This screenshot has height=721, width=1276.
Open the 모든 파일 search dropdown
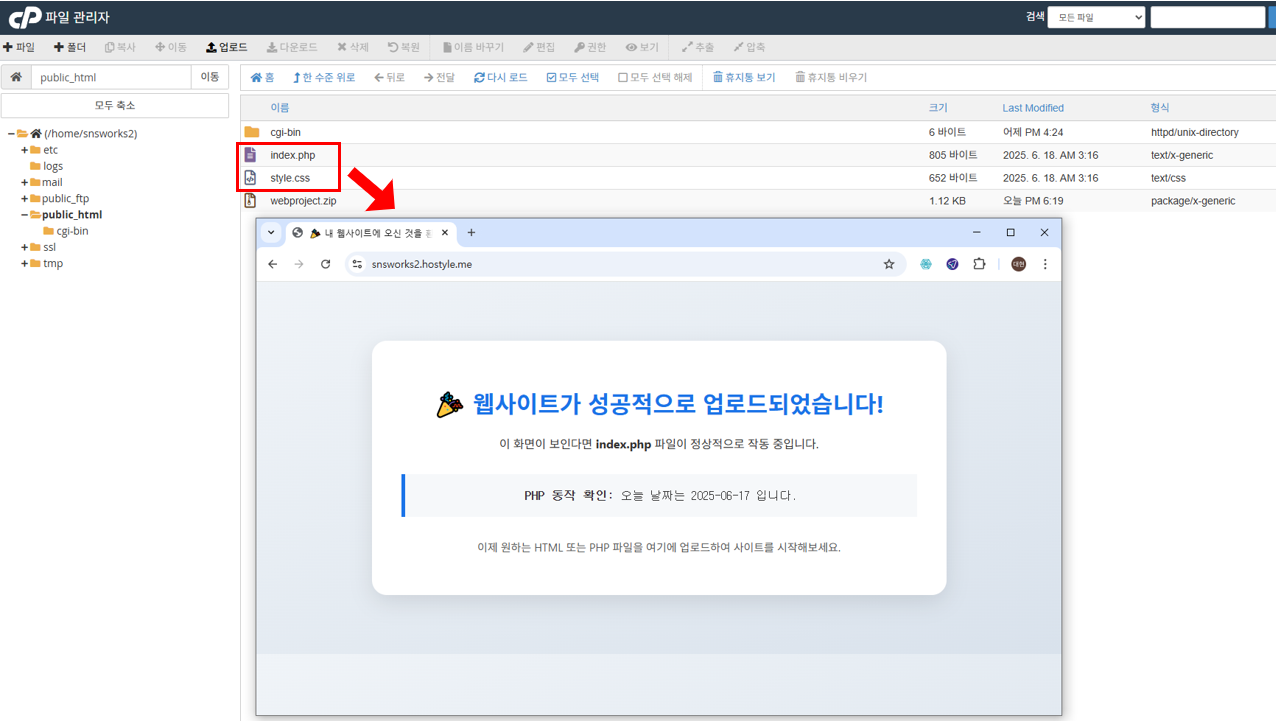tap(1095, 17)
